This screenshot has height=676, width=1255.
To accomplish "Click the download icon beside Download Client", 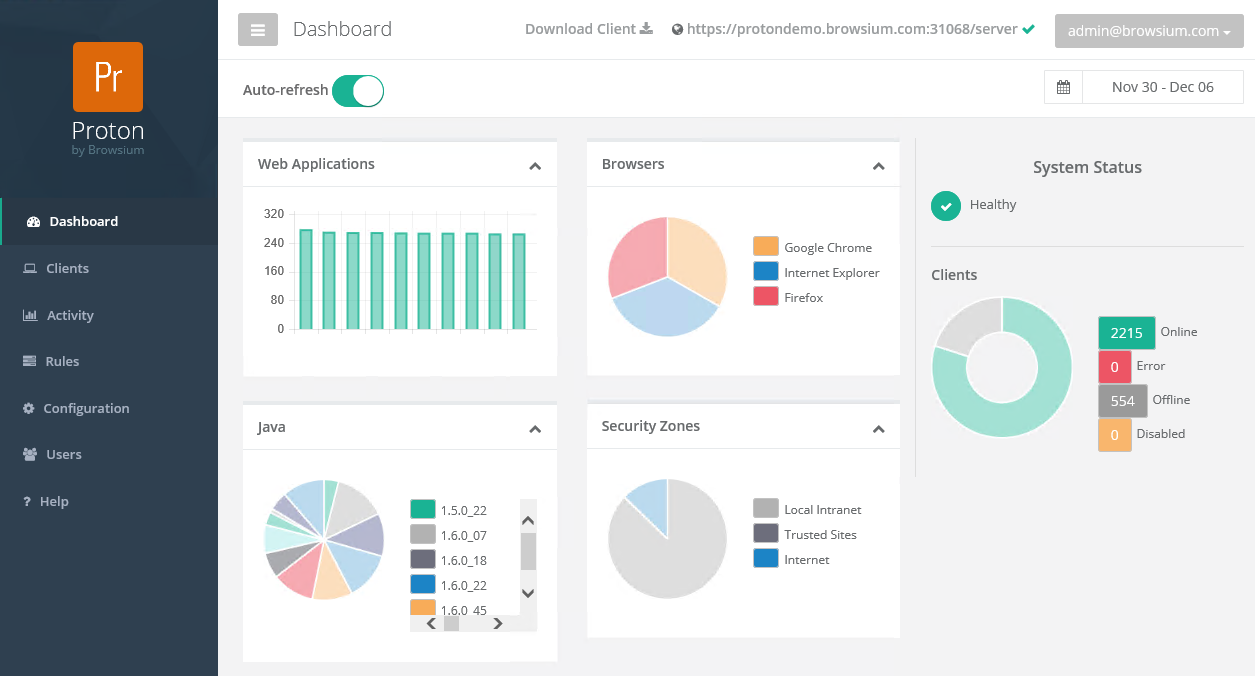I will coord(647,29).
